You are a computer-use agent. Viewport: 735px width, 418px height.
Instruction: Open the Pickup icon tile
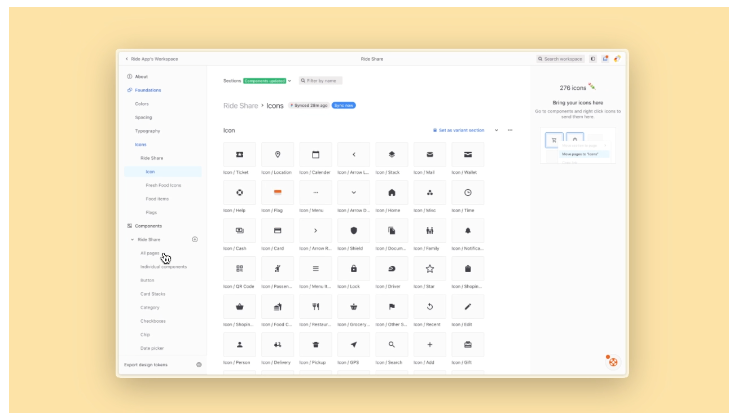(x=315, y=344)
